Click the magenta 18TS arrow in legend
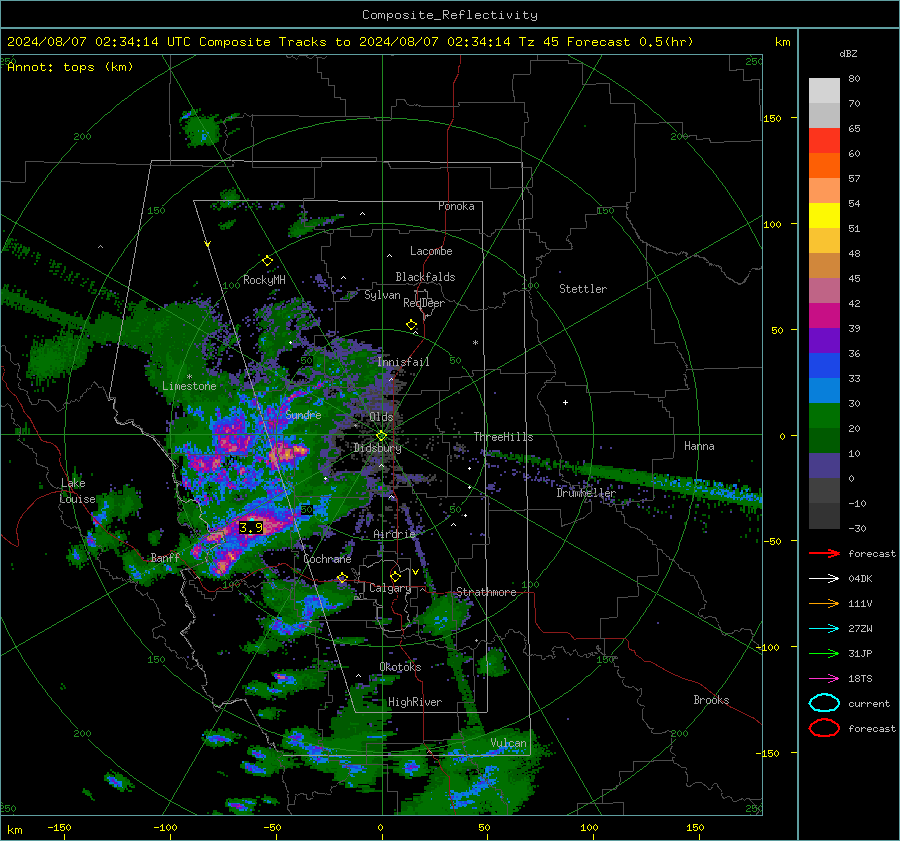The image size is (900, 841). pos(824,679)
